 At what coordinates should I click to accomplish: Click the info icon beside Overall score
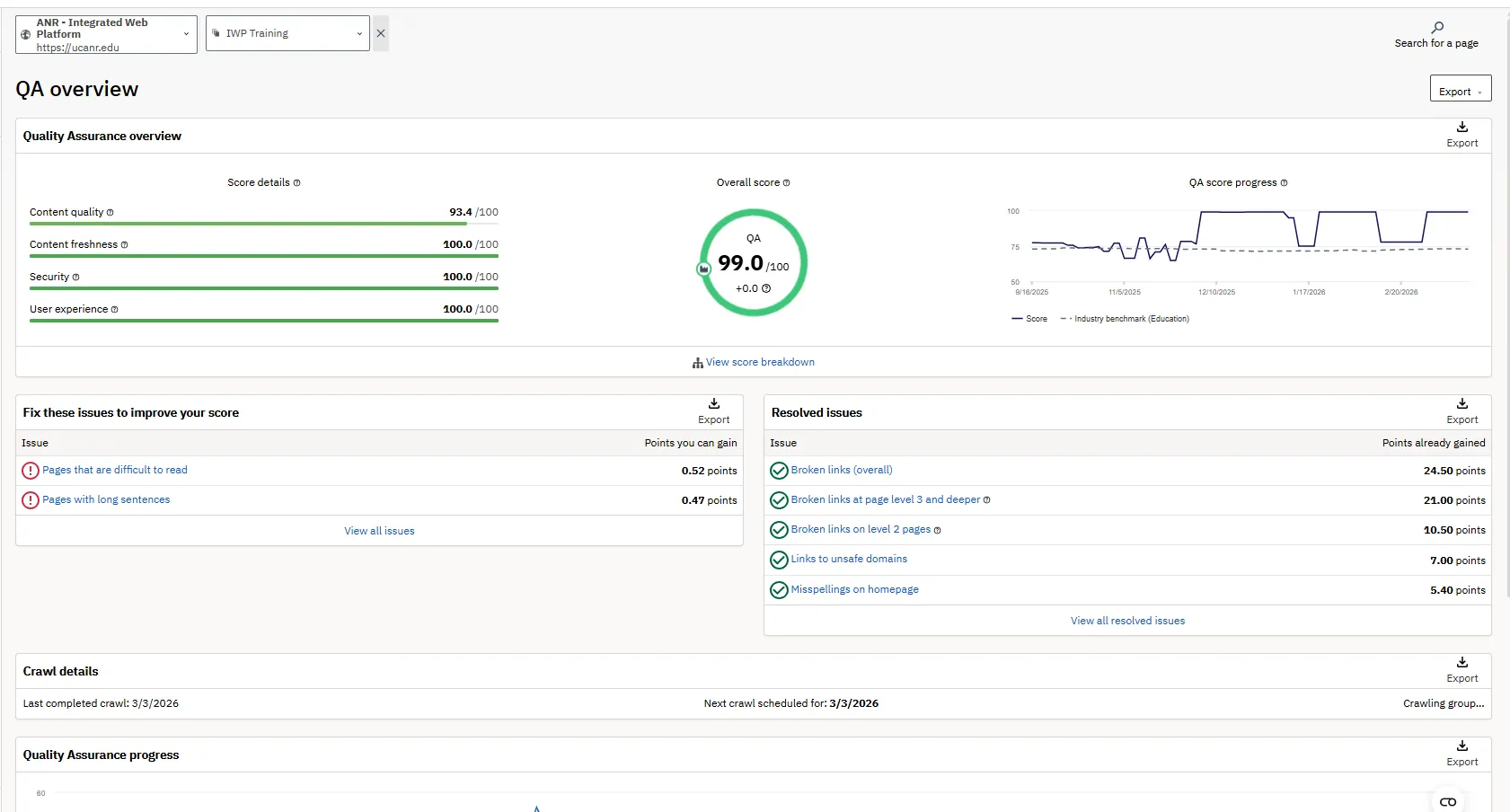pyautogui.click(x=785, y=182)
